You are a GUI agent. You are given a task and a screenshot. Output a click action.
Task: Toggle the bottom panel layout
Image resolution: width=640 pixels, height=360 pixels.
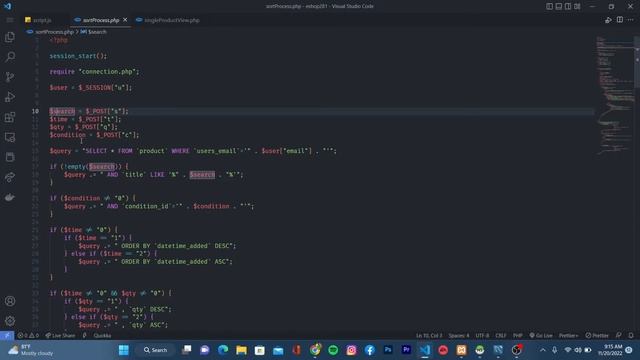(559, 6)
